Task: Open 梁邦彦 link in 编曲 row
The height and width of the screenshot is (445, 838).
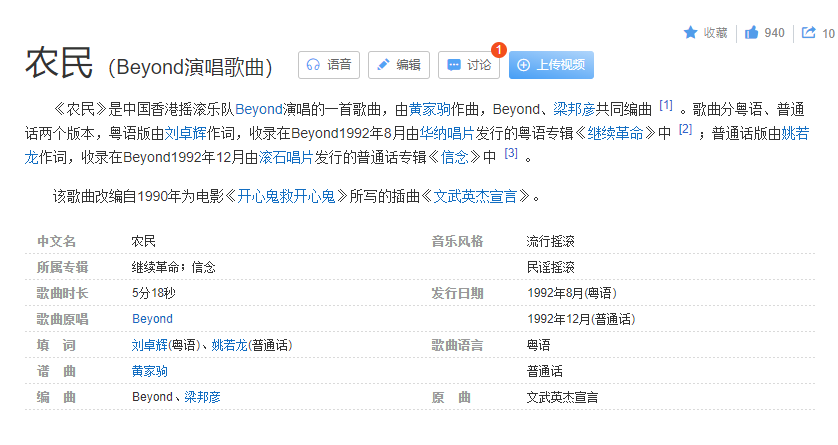Action: (x=203, y=397)
